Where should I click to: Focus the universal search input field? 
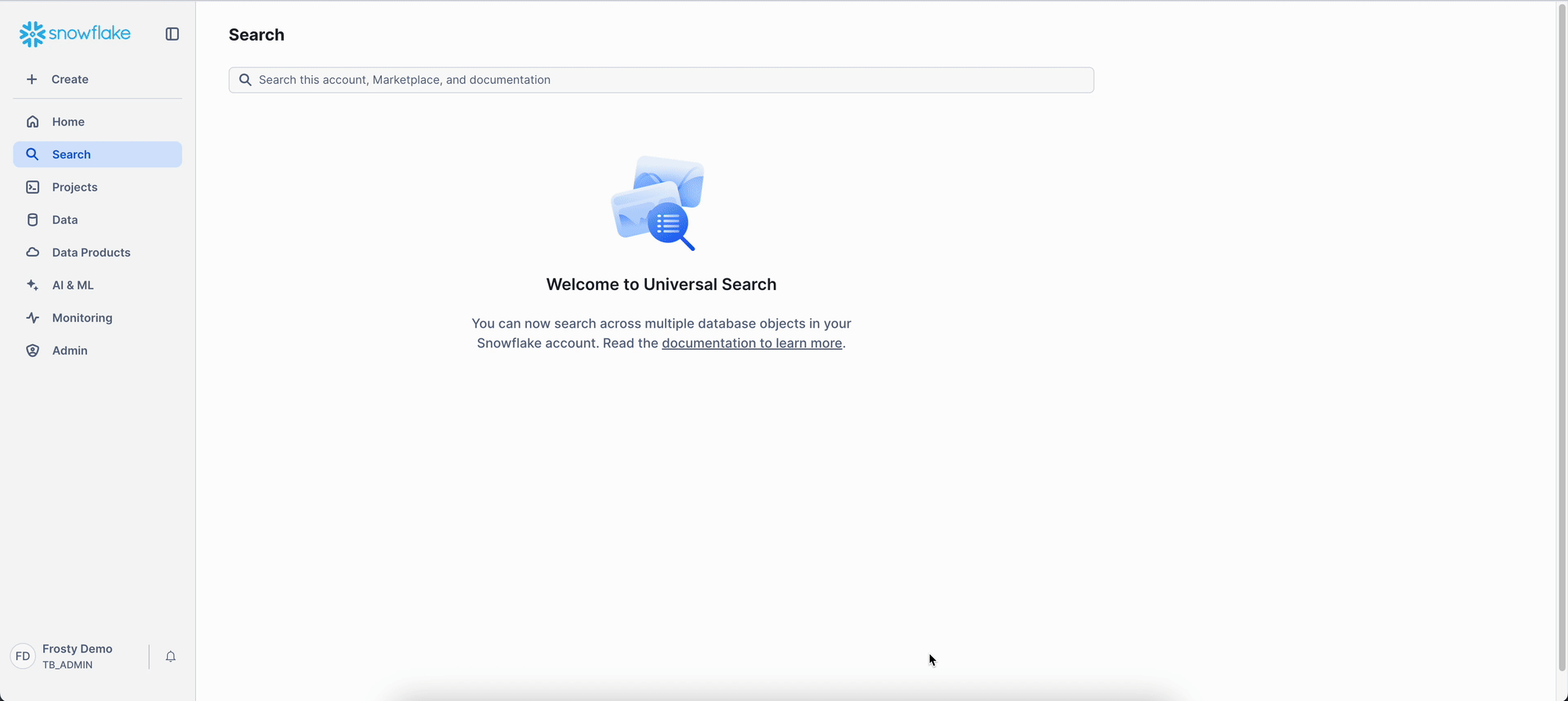tap(661, 80)
